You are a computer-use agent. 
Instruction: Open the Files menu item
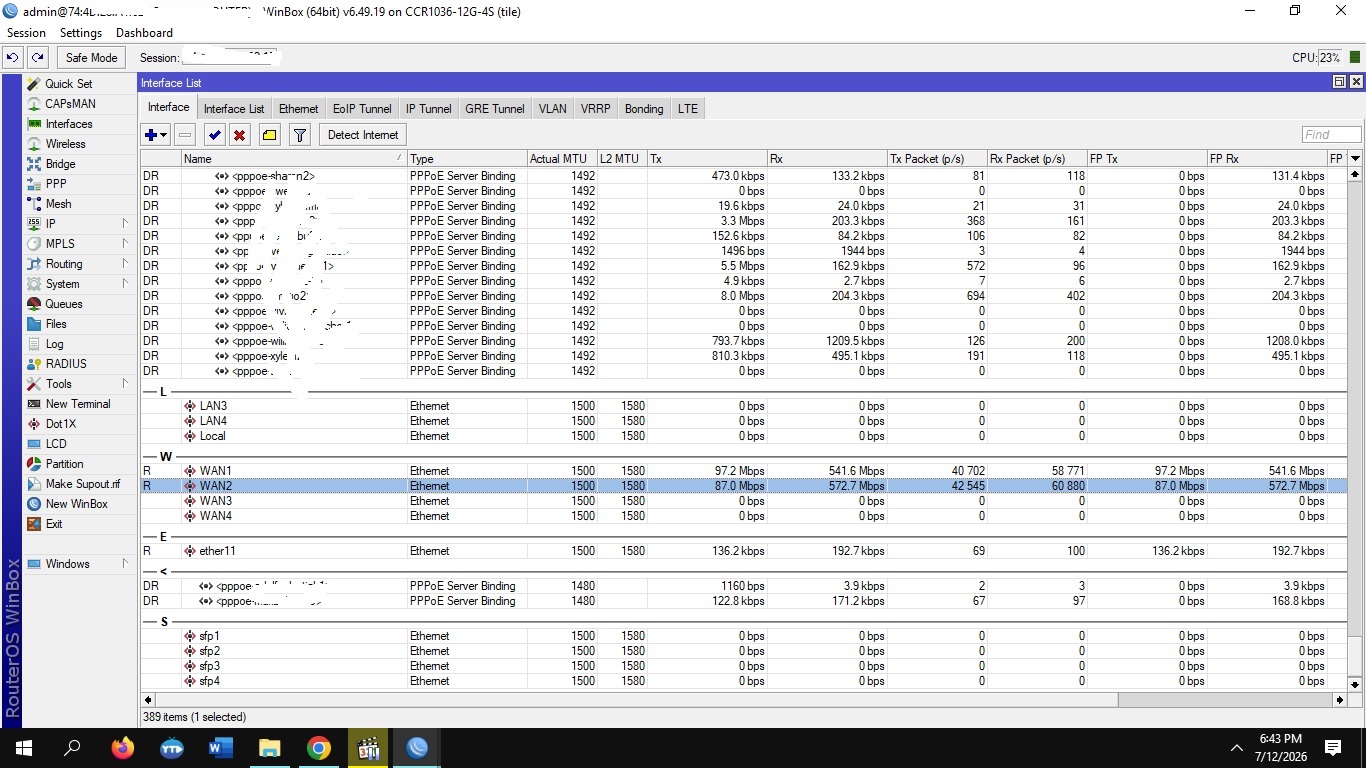click(56, 324)
